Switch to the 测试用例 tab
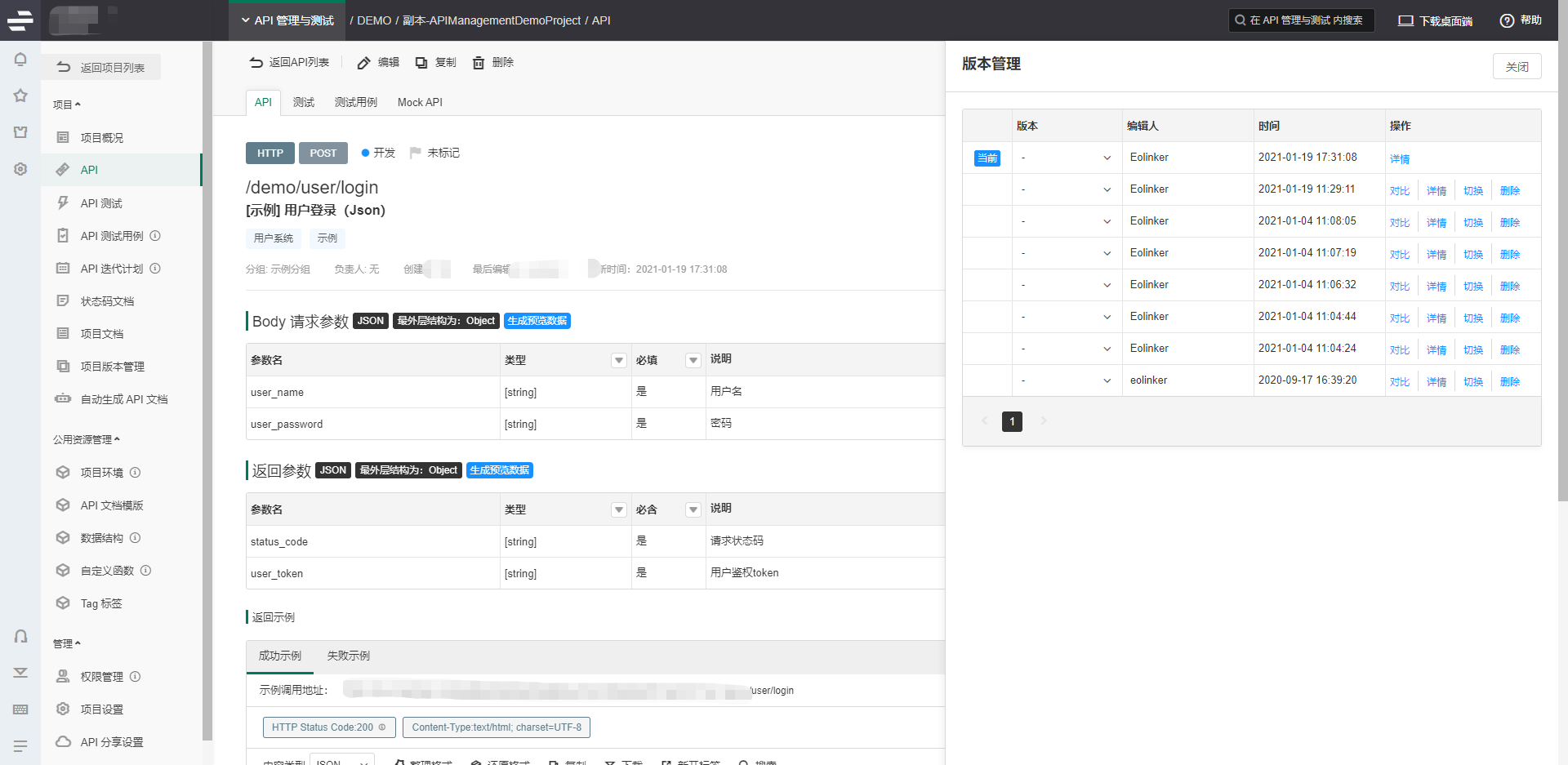This screenshot has width=1568, height=765. point(356,102)
